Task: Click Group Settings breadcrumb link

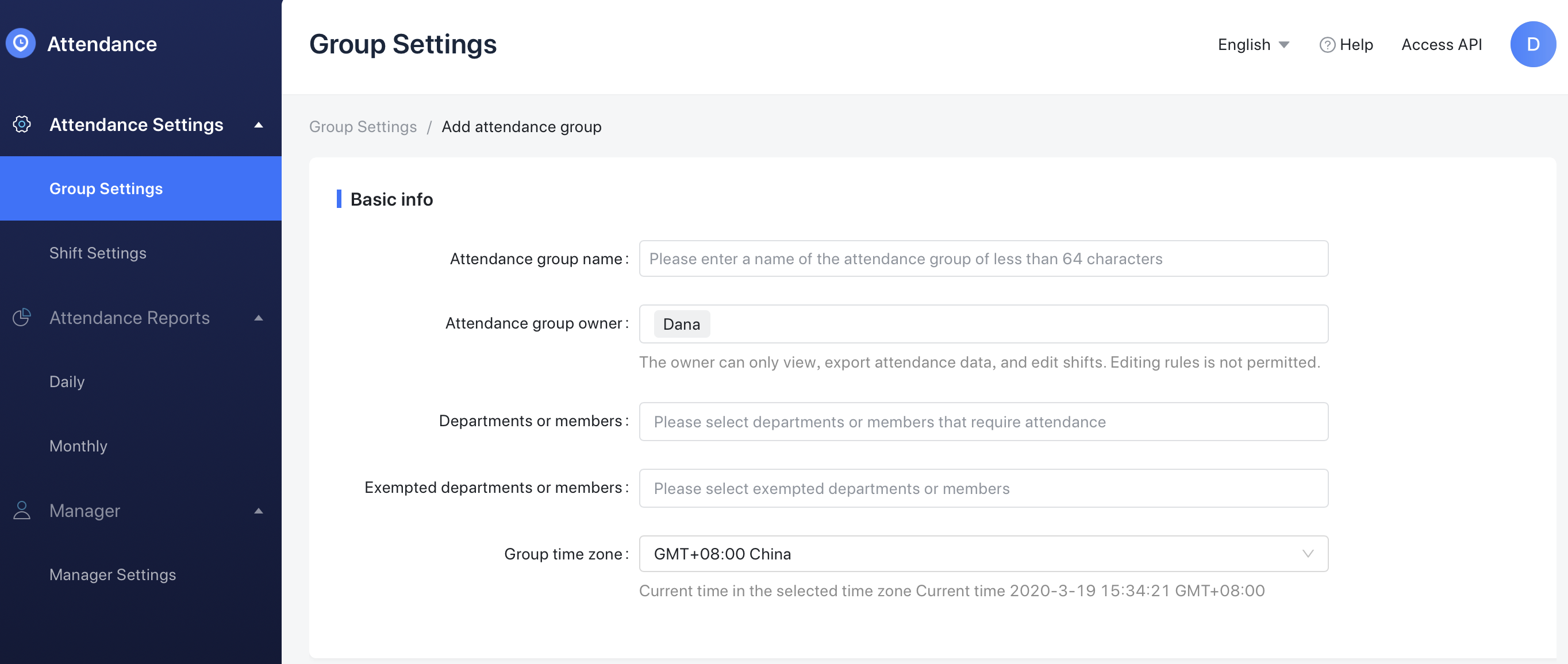Action: tap(363, 127)
